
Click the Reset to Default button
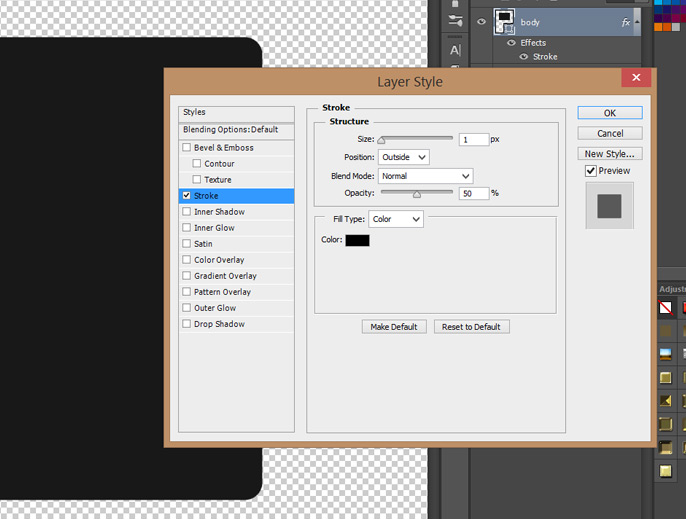(472, 327)
